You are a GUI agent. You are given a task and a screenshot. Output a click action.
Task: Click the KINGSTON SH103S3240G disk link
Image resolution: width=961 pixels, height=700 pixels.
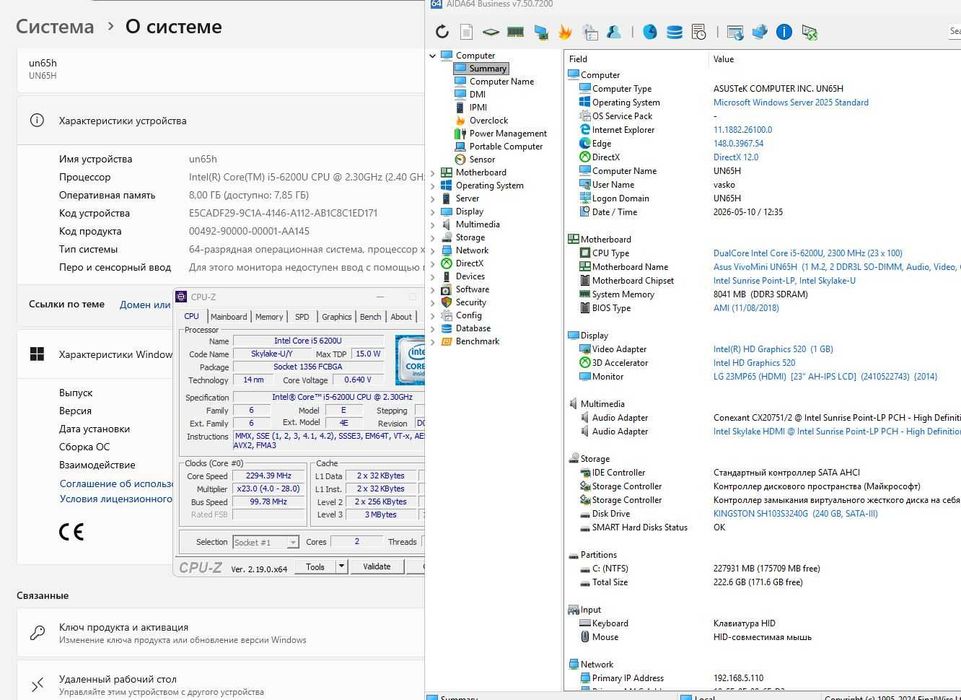pos(795,514)
